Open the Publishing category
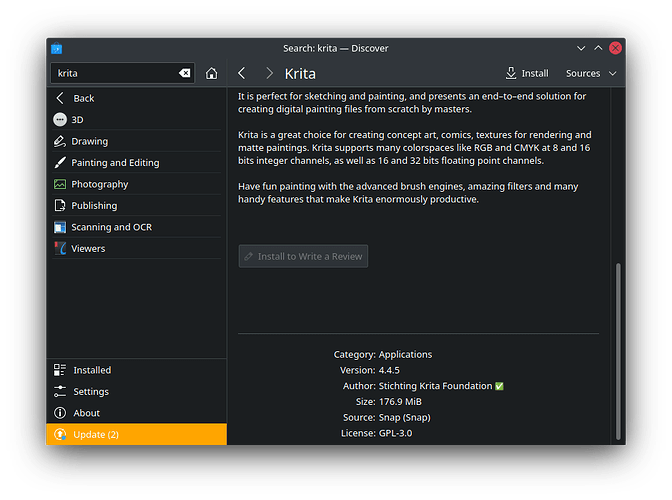The height and width of the screenshot is (500, 672). [137, 206]
